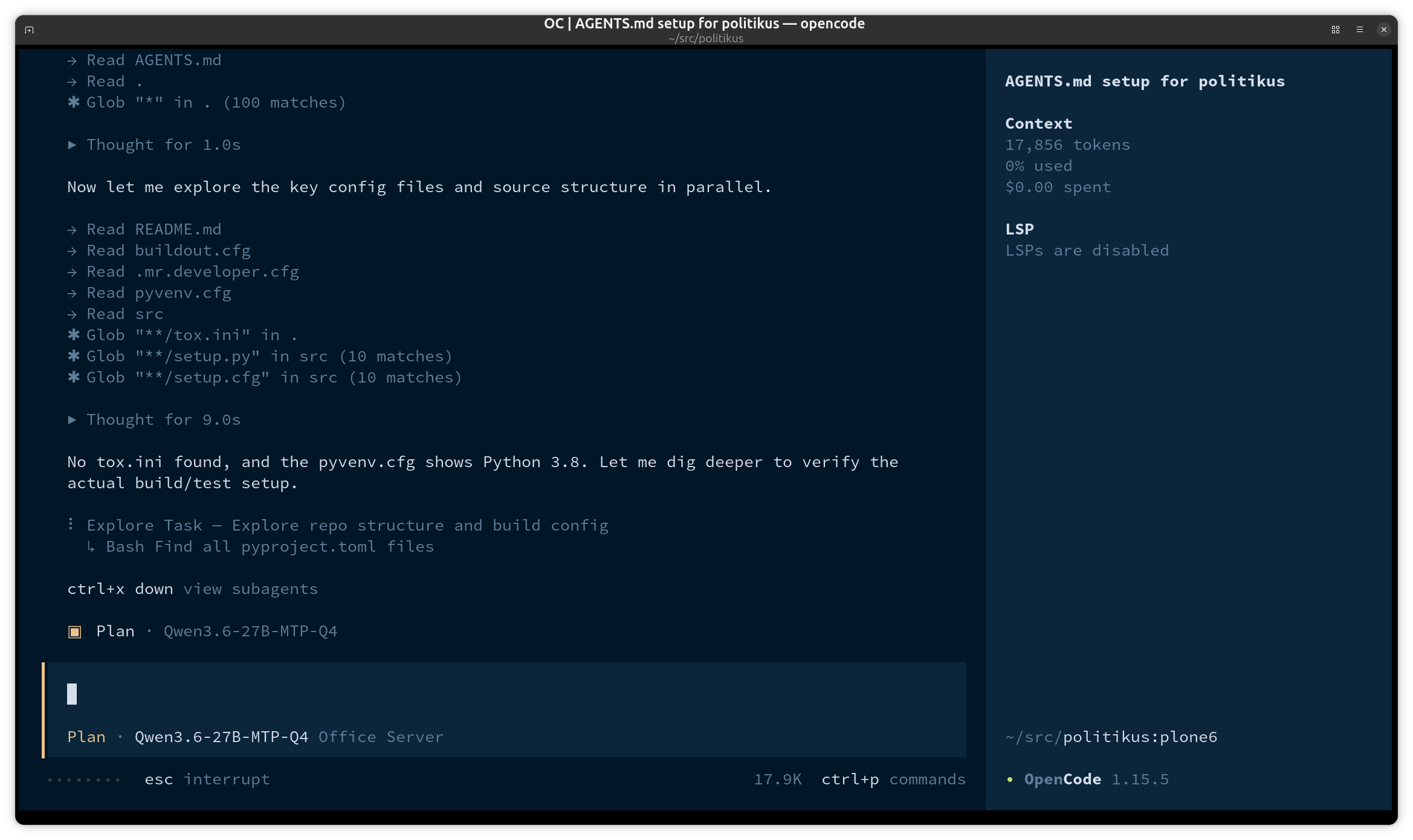
Task: Click the 'esc interrupt' hint
Action: [x=207, y=780]
